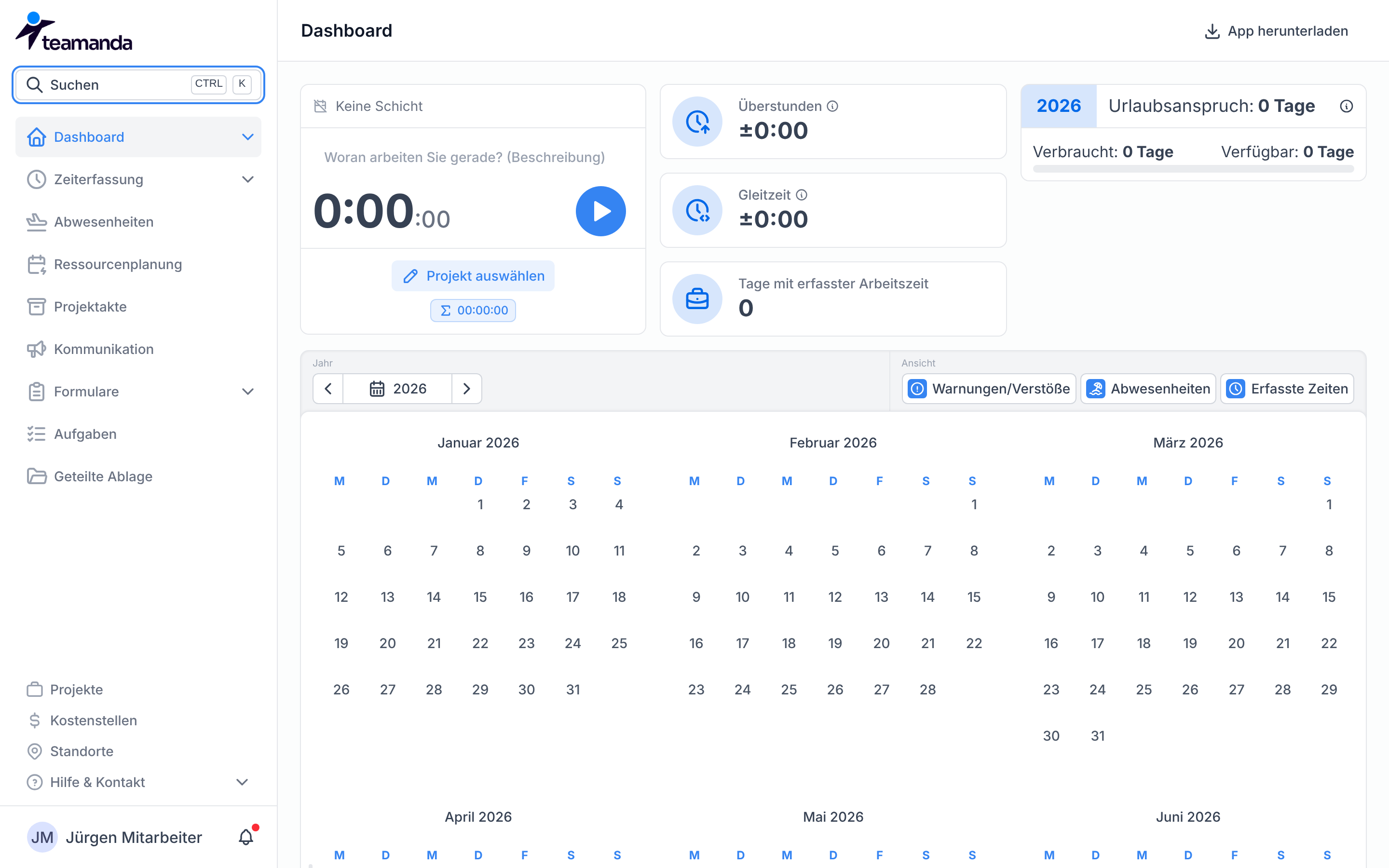Screen dimensions: 1389x868
Task: Click the Gleitzeit info icon
Action: point(802,195)
